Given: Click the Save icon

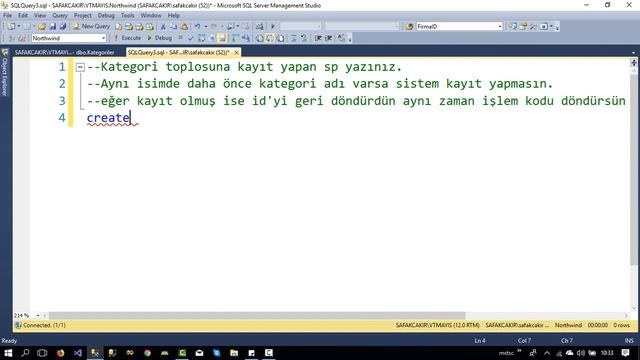Looking at the screenshot, I should [x=52, y=26].
